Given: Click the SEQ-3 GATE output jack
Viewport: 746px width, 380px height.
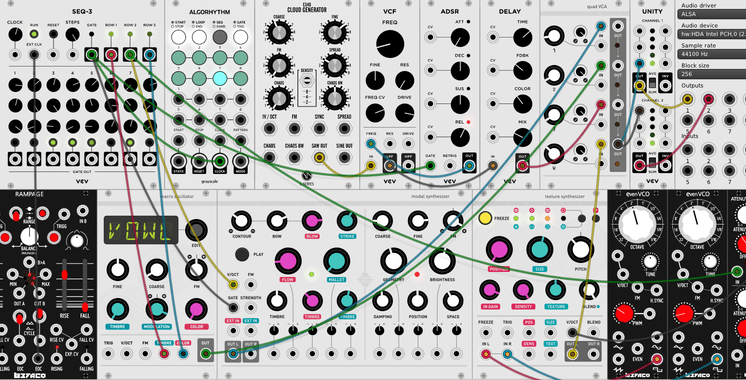Looking at the screenshot, I should pos(91,55).
